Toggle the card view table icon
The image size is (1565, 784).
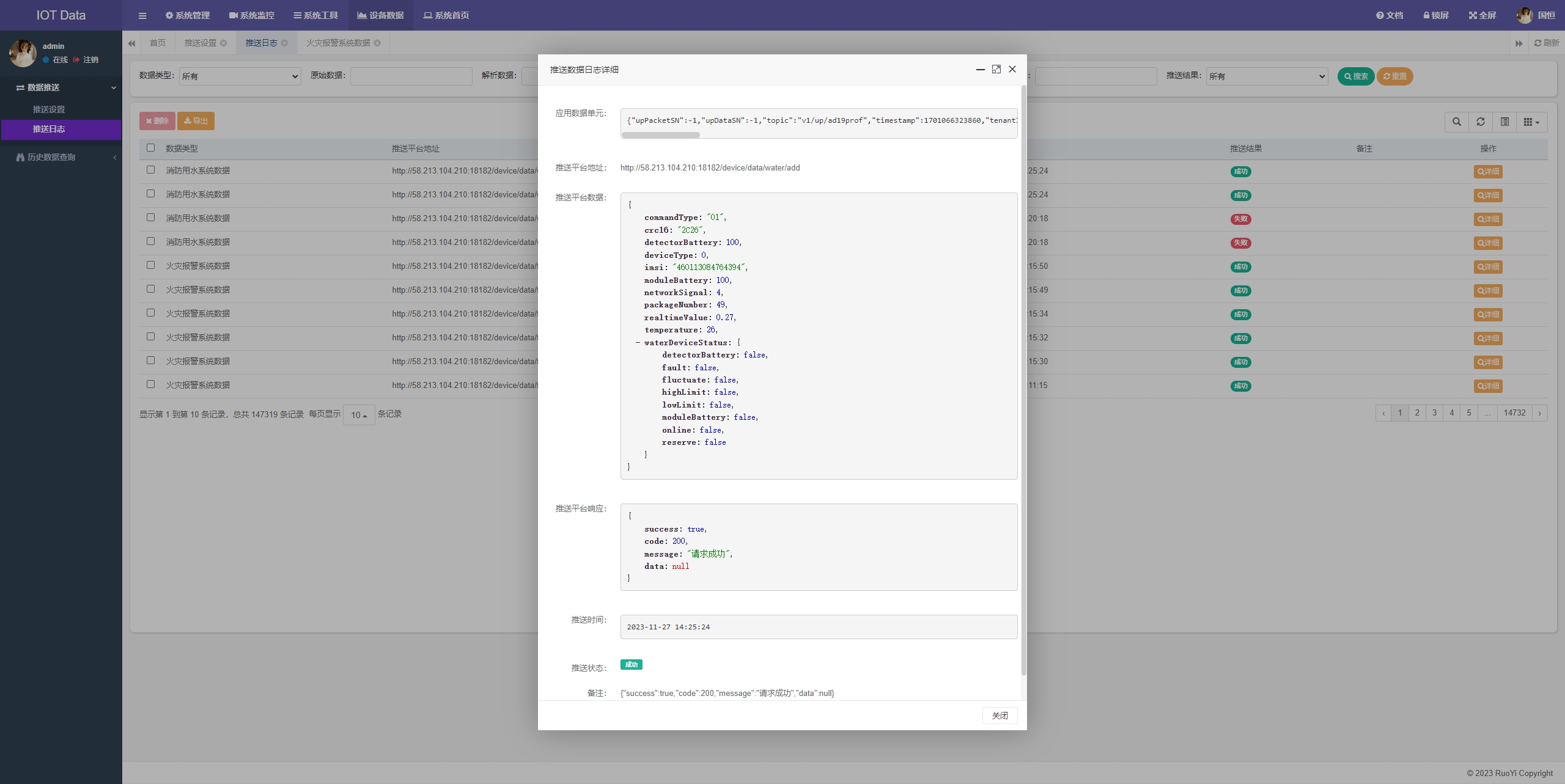(1504, 122)
